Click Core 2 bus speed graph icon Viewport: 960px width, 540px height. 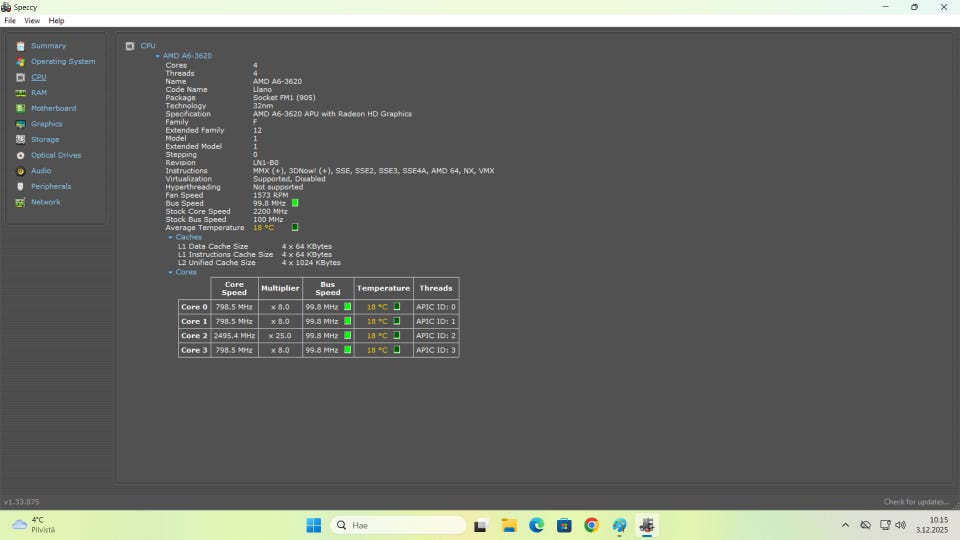pos(348,336)
